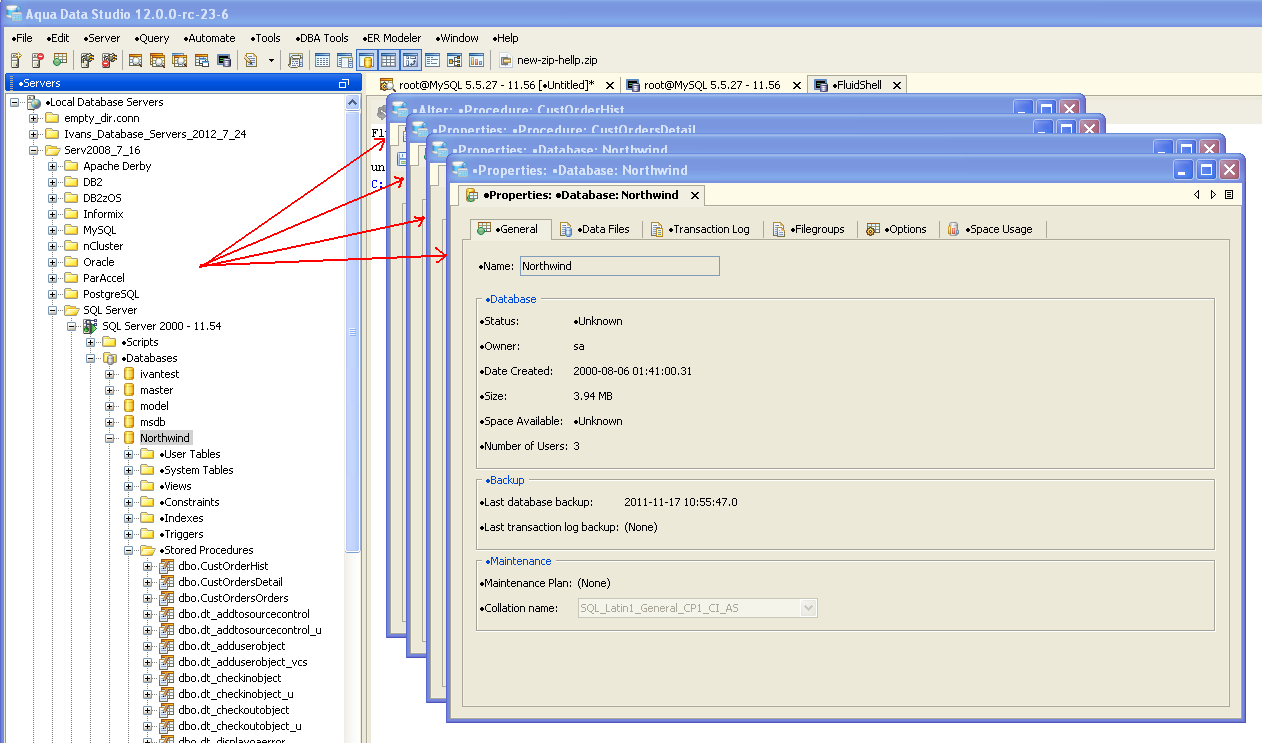Close the root@MySQL [Untitled]* editor tab
This screenshot has height=743, width=1262.
coord(608,85)
